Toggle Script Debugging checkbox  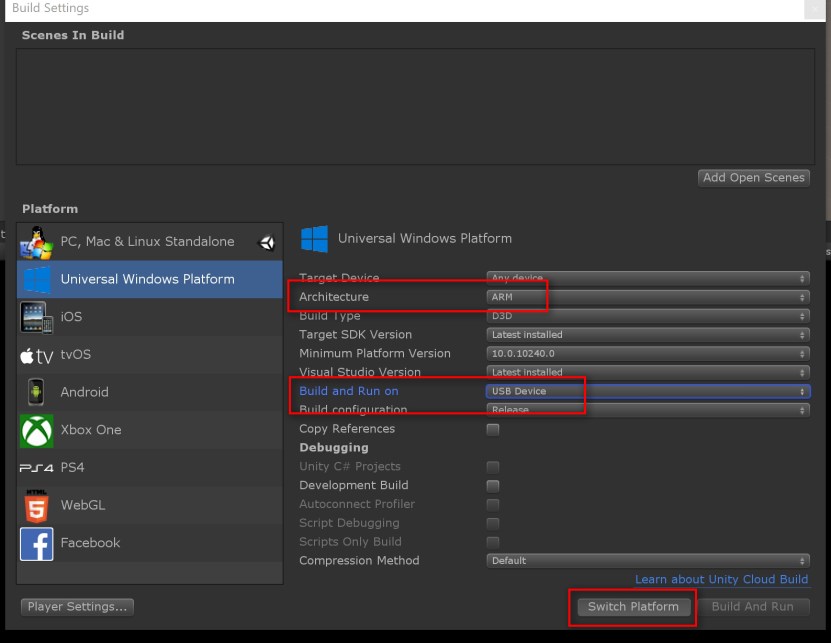click(493, 524)
